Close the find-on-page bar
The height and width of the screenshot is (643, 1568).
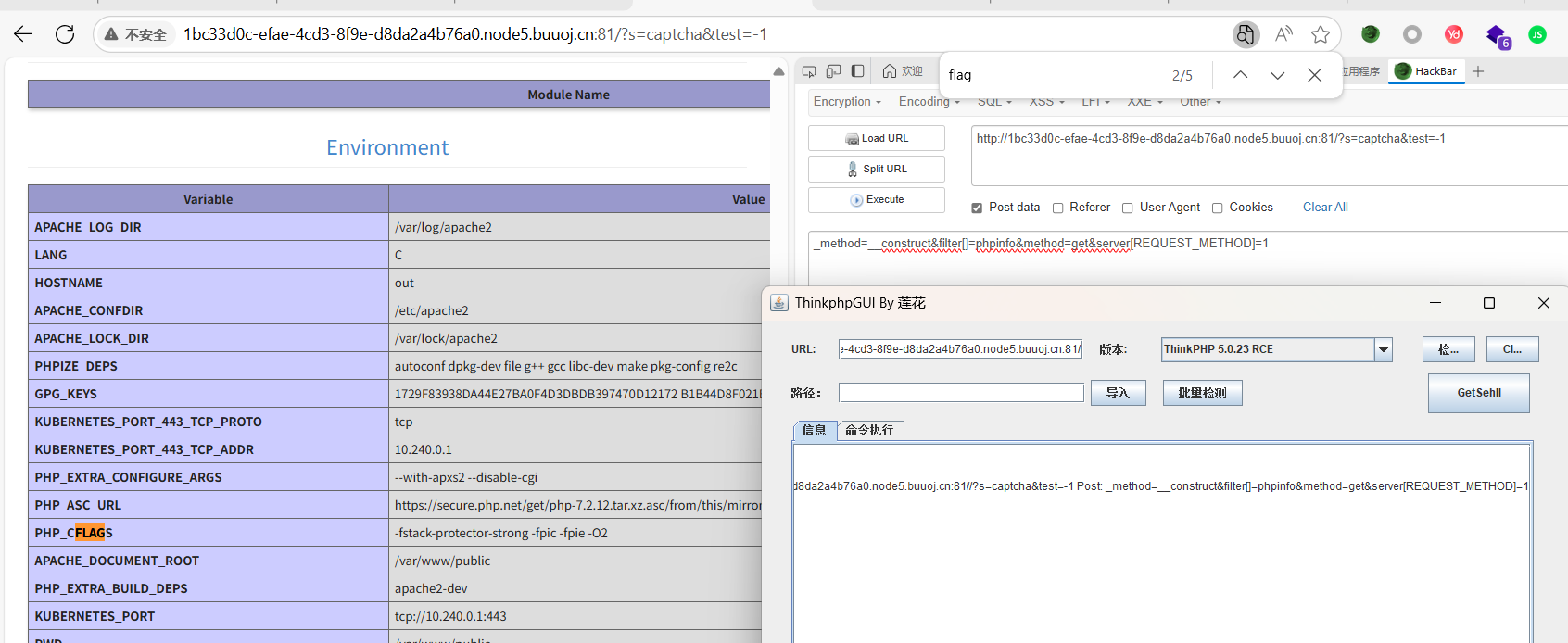coord(1314,75)
